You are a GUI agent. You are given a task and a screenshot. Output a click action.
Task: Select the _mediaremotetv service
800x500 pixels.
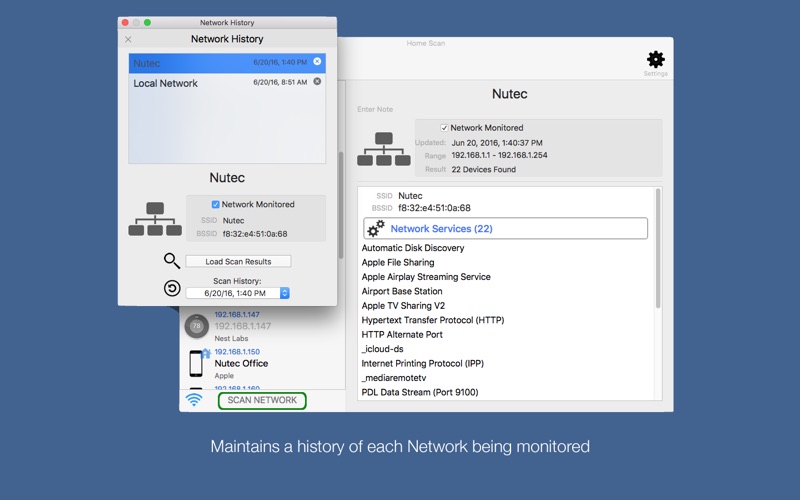pyautogui.click(x=394, y=378)
